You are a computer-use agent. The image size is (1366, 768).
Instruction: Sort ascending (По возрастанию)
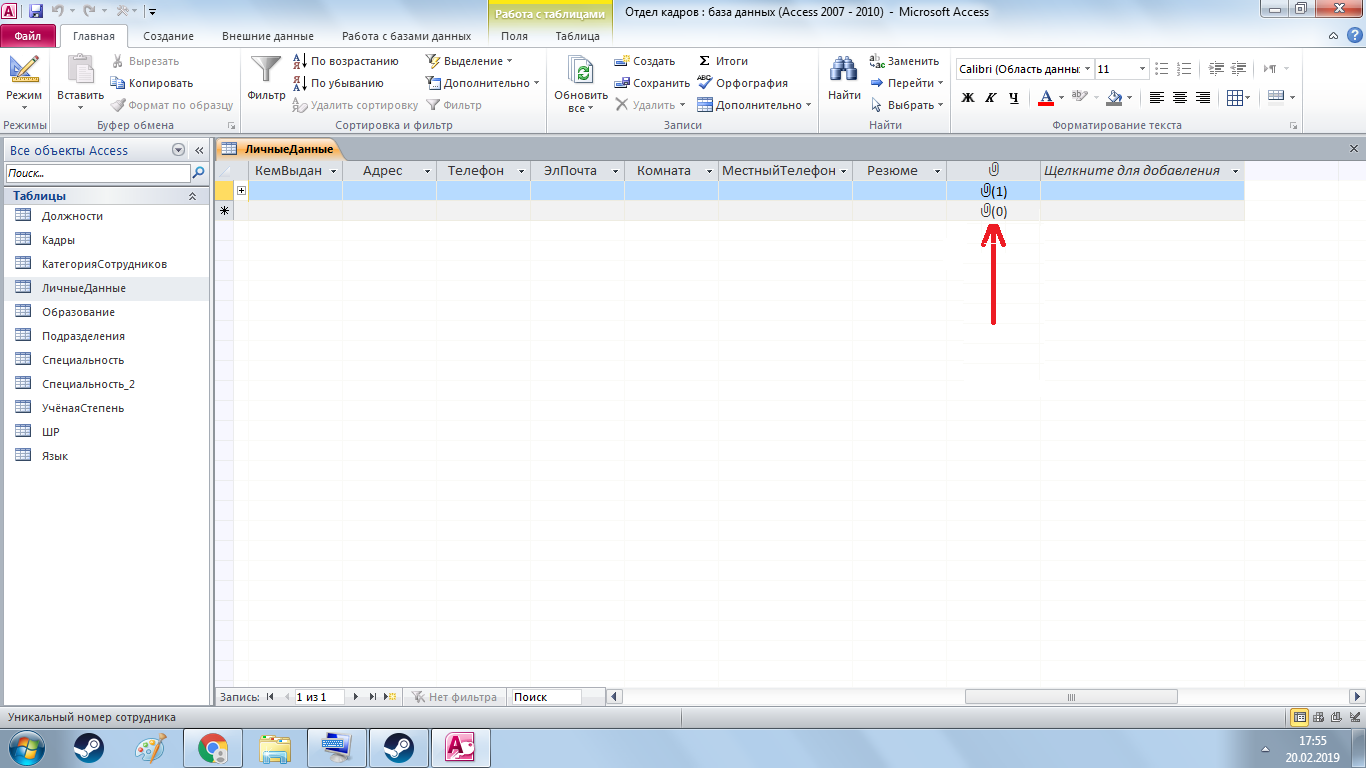pos(345,61)
